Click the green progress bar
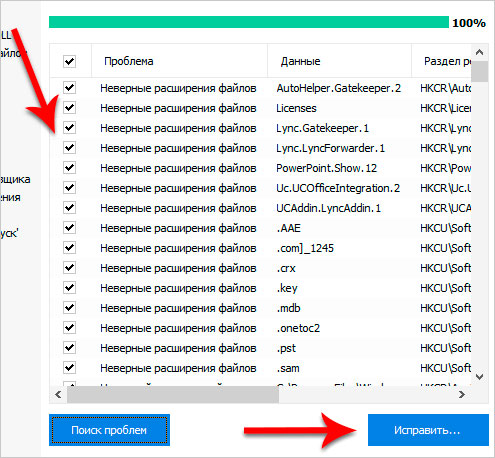Viewport: 495px width, 458px height. [x=249, y=22]
